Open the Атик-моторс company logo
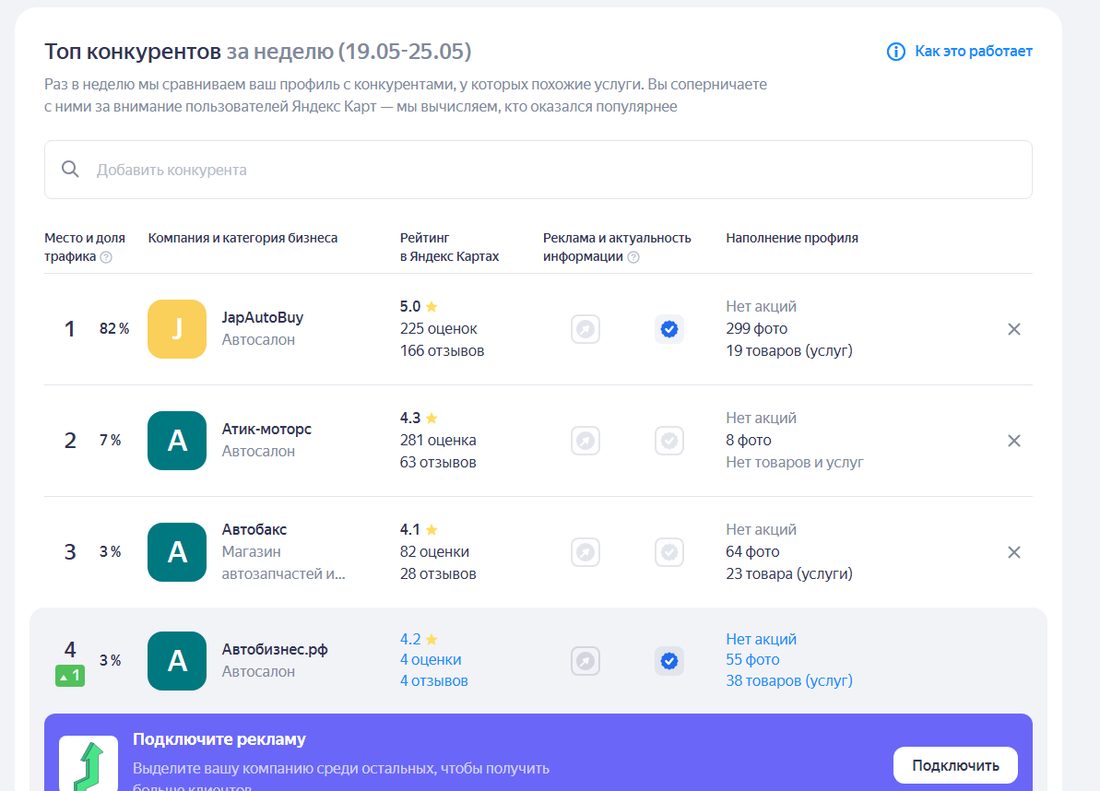This screenshot has width=1100, height=791. [177, 440]
